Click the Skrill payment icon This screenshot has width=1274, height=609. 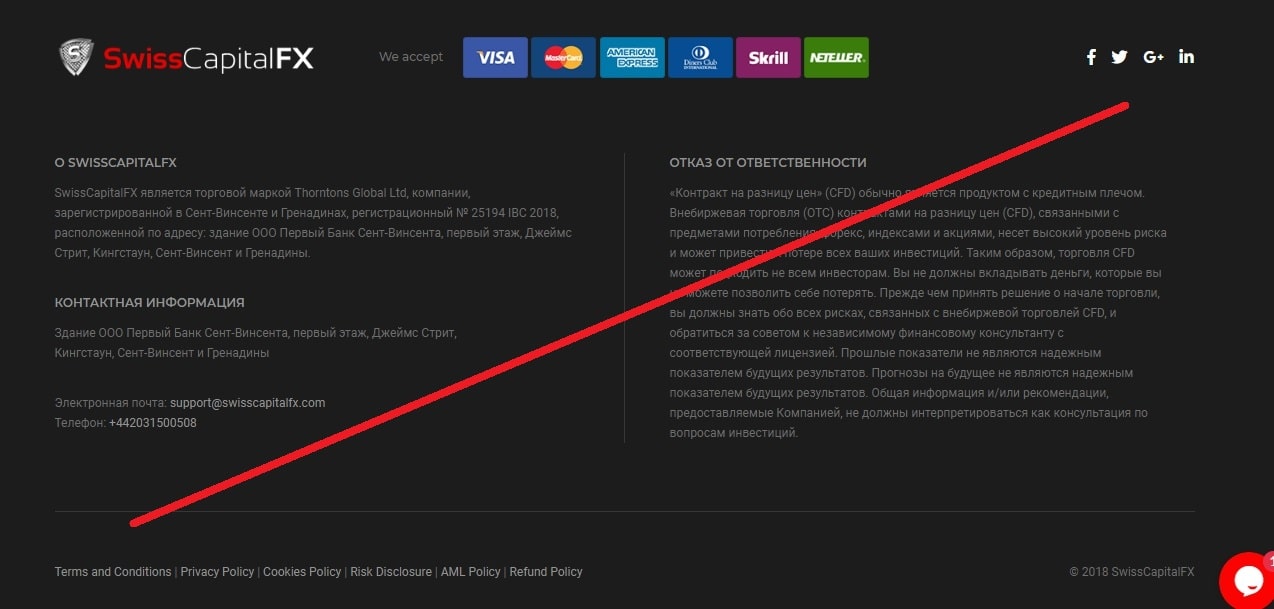(x=768, y=58)
